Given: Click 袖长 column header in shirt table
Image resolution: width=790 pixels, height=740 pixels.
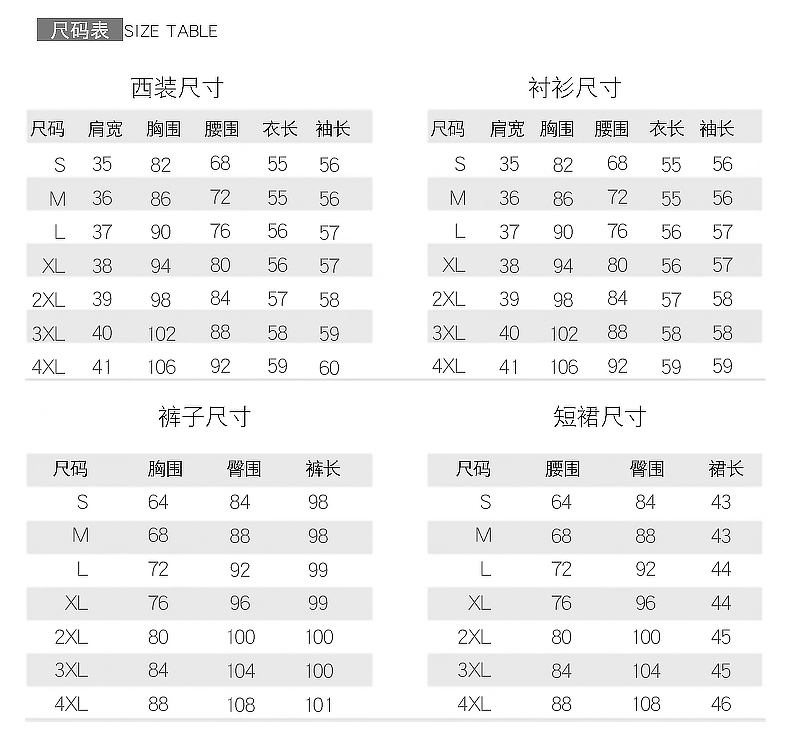Looking at the screenshot, I should [x=717, y=129].
